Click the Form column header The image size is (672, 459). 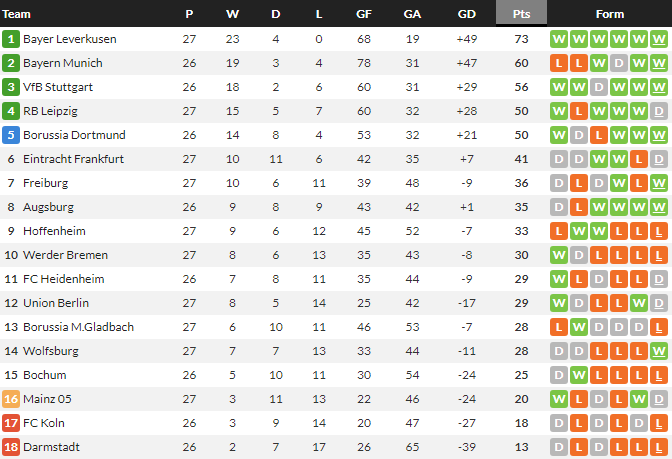point(609,14)
